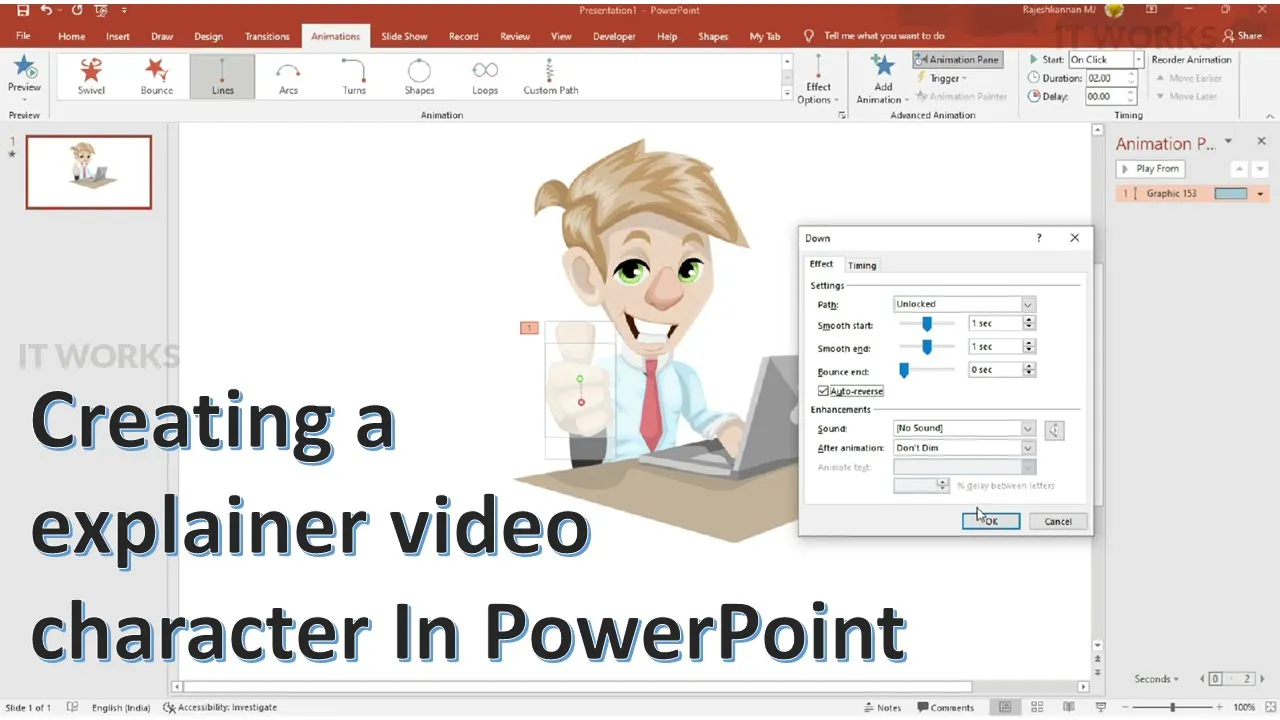Adjust the Smooth end slider
1280x720 pixels.
pyautogui.click(x=927, y=346)
